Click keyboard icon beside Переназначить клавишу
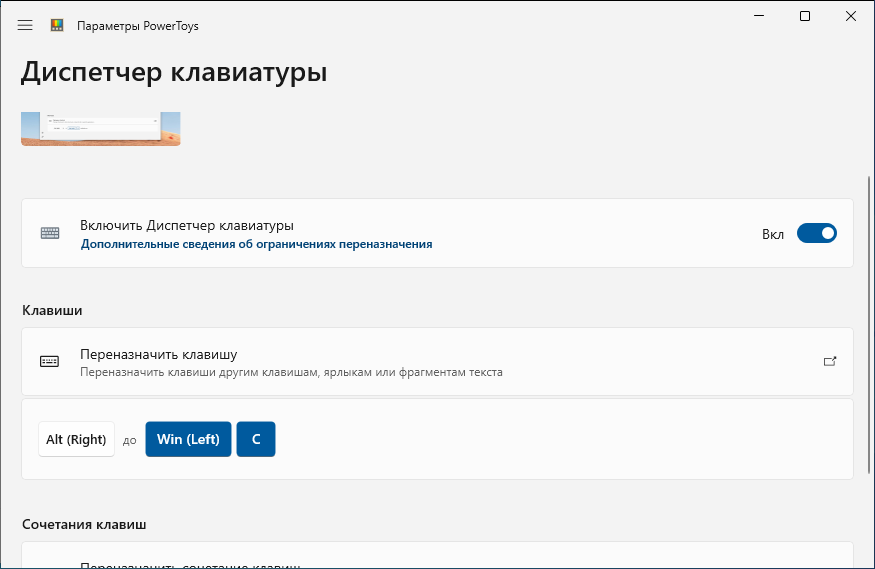 [50, 361]
